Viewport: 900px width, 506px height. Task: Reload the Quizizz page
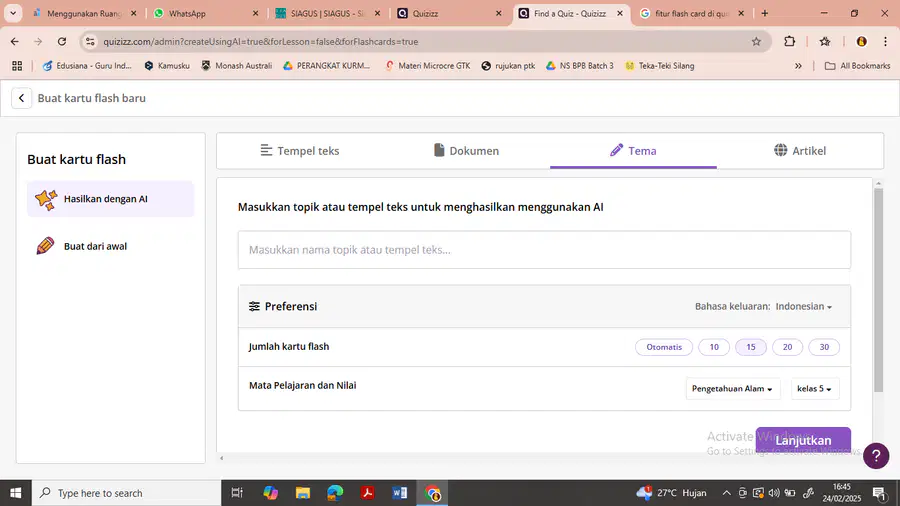point(62,41)
